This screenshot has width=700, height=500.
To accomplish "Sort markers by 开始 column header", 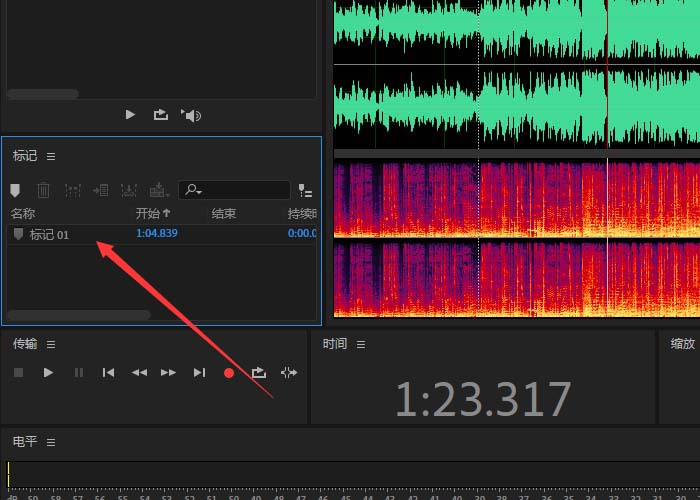I will [x=152, y=213].
